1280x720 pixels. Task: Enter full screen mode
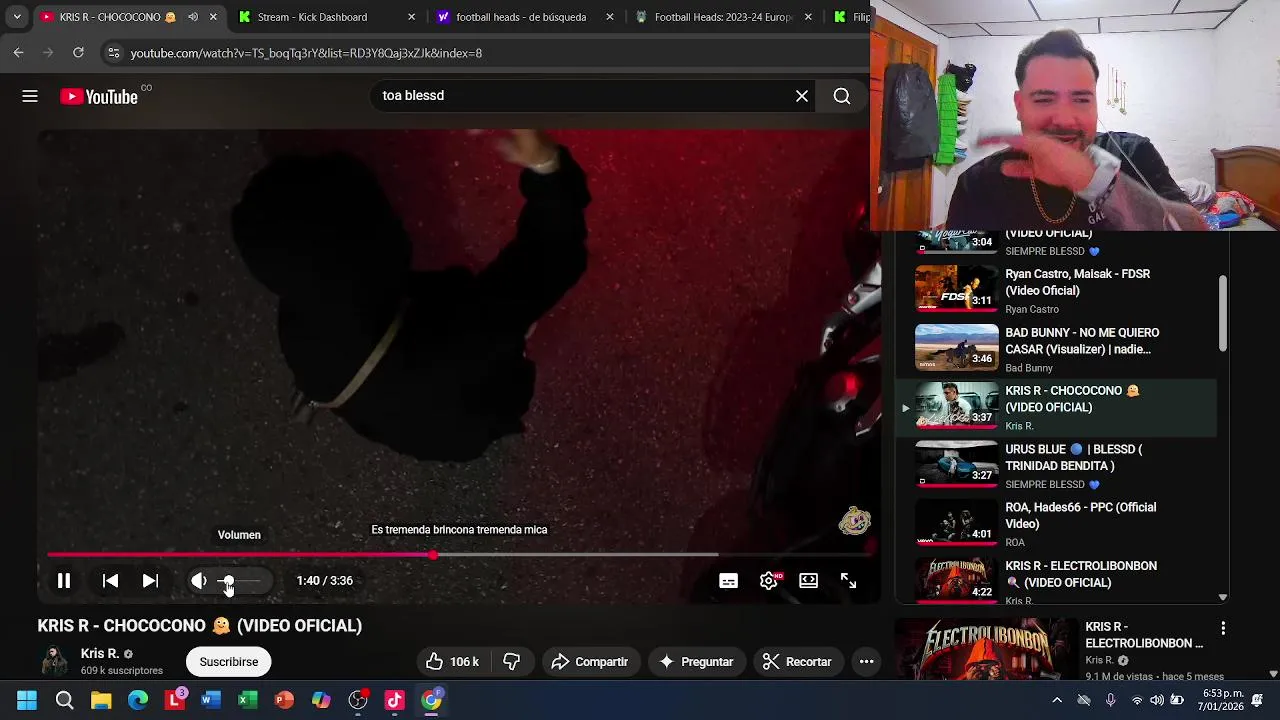click(x=848, y=580)
